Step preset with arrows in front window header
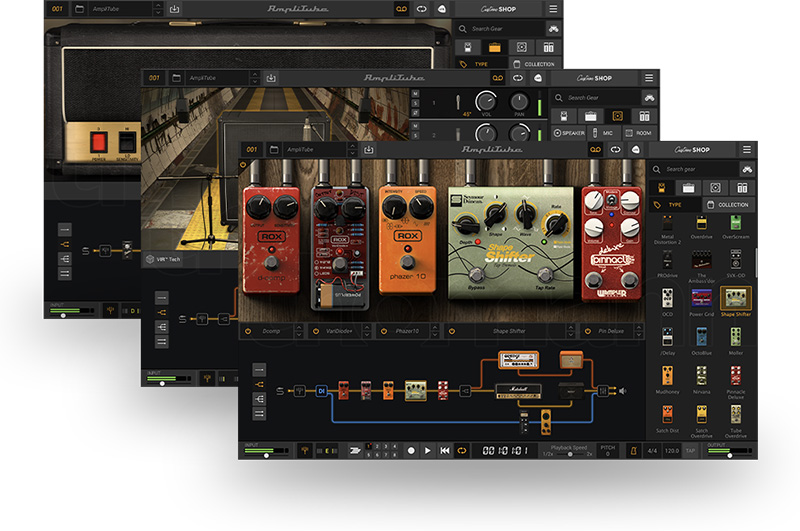Viewport: 800px width, 531px height. click(352, 149)
